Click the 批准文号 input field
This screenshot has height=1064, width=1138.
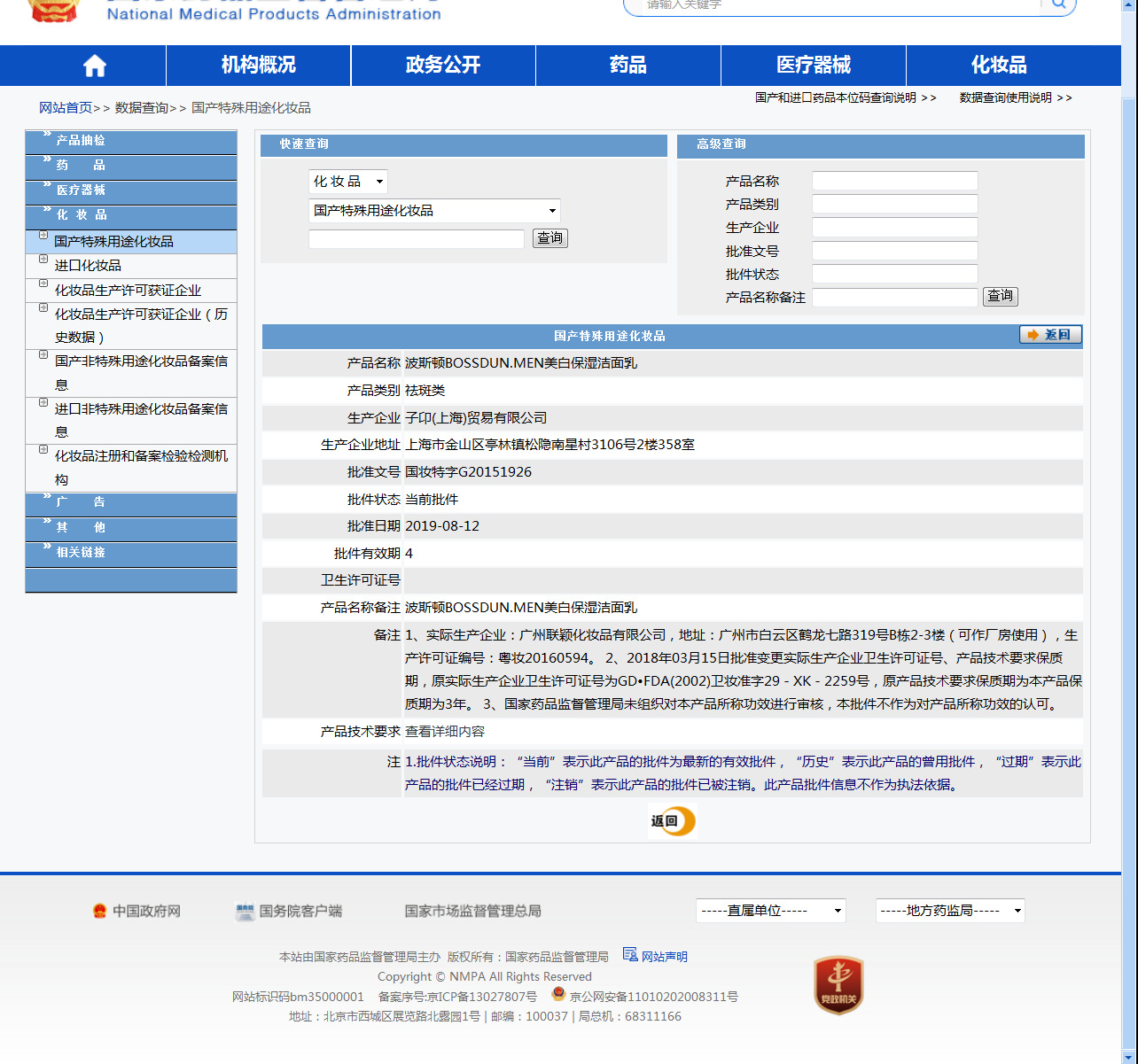[895, 251]
